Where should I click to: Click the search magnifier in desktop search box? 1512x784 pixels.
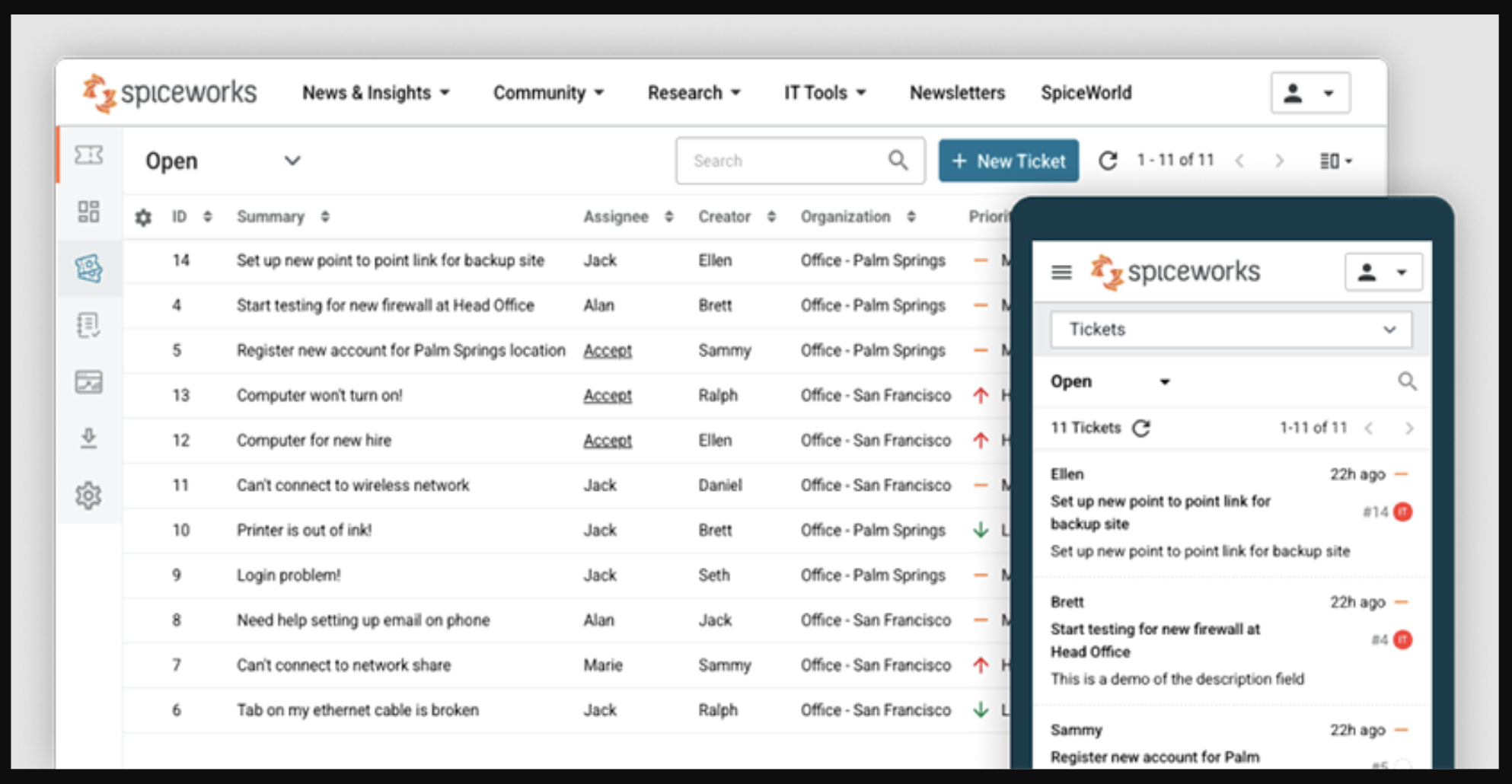point(898,161)
